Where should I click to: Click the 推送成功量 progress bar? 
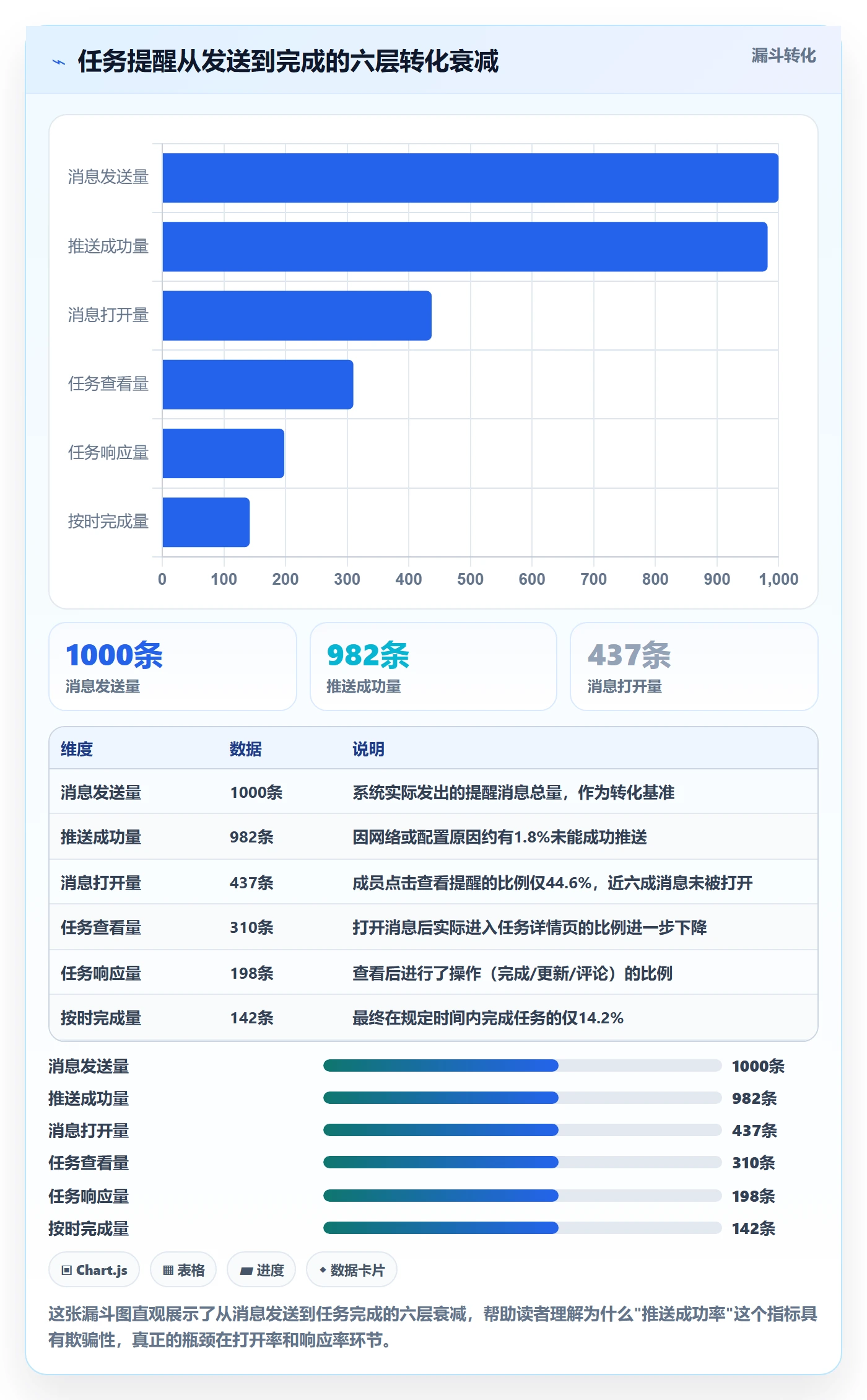pos(522,1098)
